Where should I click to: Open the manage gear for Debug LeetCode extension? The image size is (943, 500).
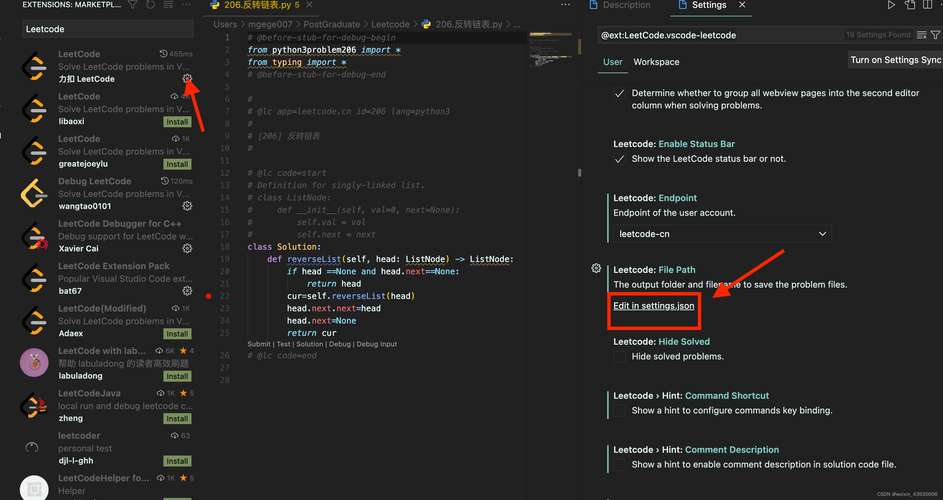coord(187,206)
